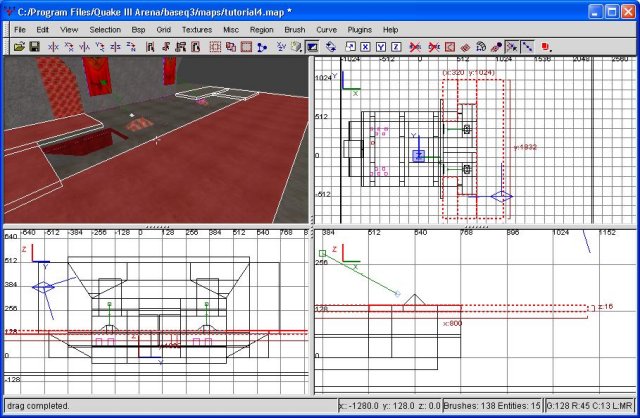Rotate selection around the Z axis
The width and height of the screenshot is (640, 418).
[x=131, y=47]
